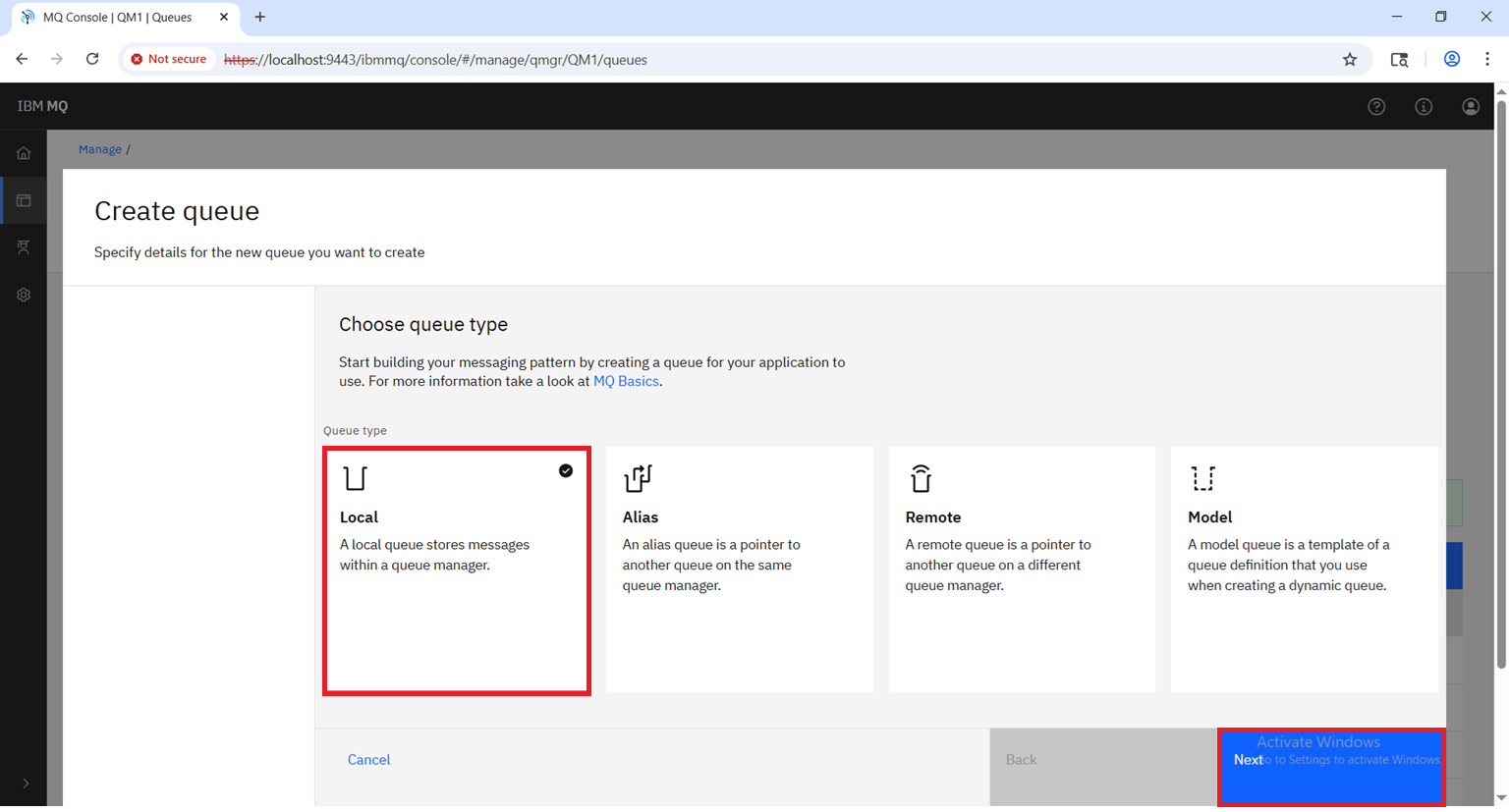Go forward in browser history
Image resolution: width=1509 pixels, height=812 pixels.
[x=57, y=59]
